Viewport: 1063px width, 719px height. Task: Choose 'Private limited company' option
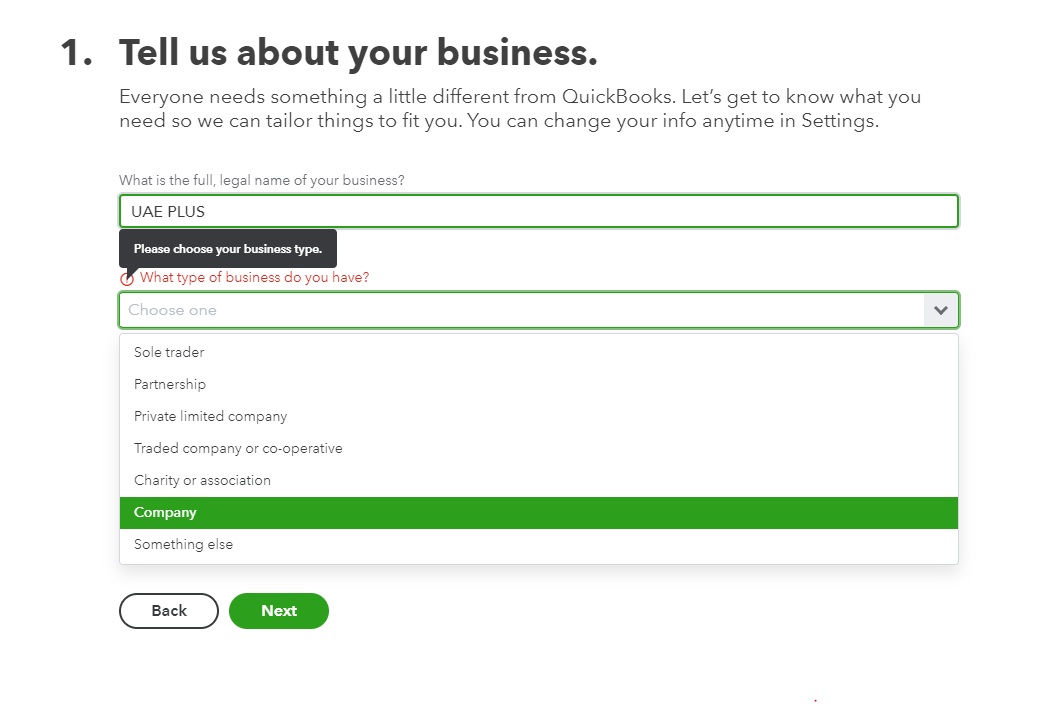click(x=210, y=416)
